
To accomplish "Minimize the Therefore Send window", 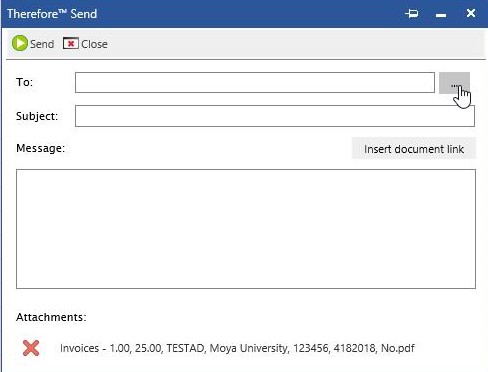I will (441, 15).
